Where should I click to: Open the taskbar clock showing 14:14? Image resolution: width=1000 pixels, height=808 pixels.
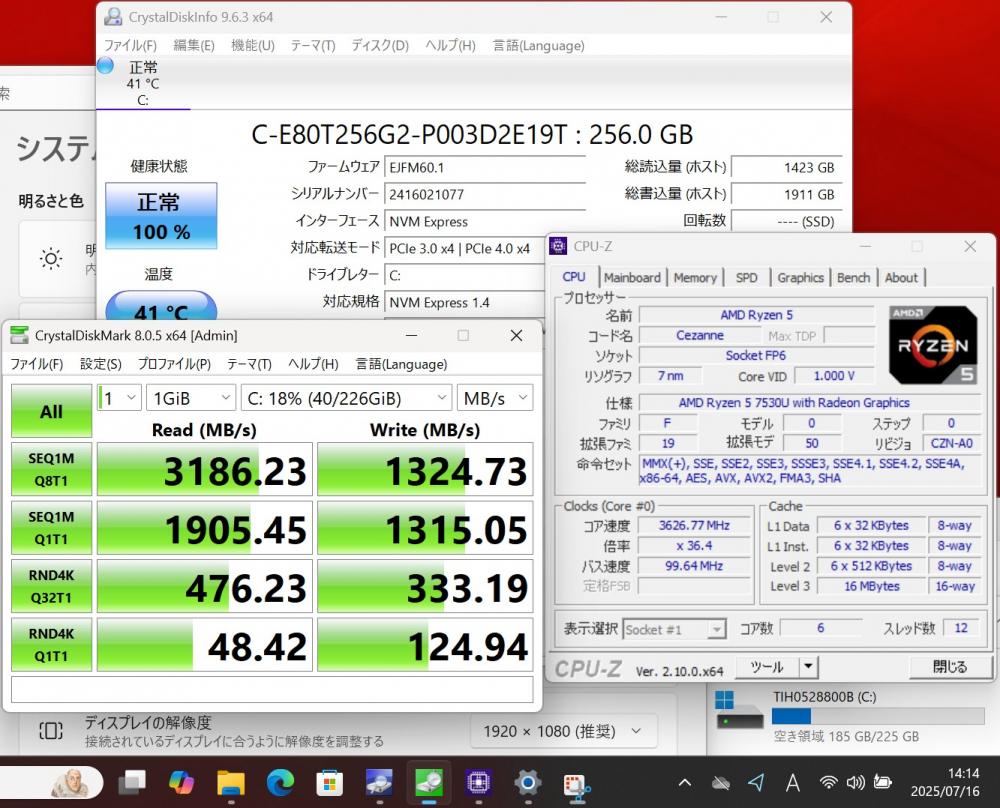[x=945, y=782]
